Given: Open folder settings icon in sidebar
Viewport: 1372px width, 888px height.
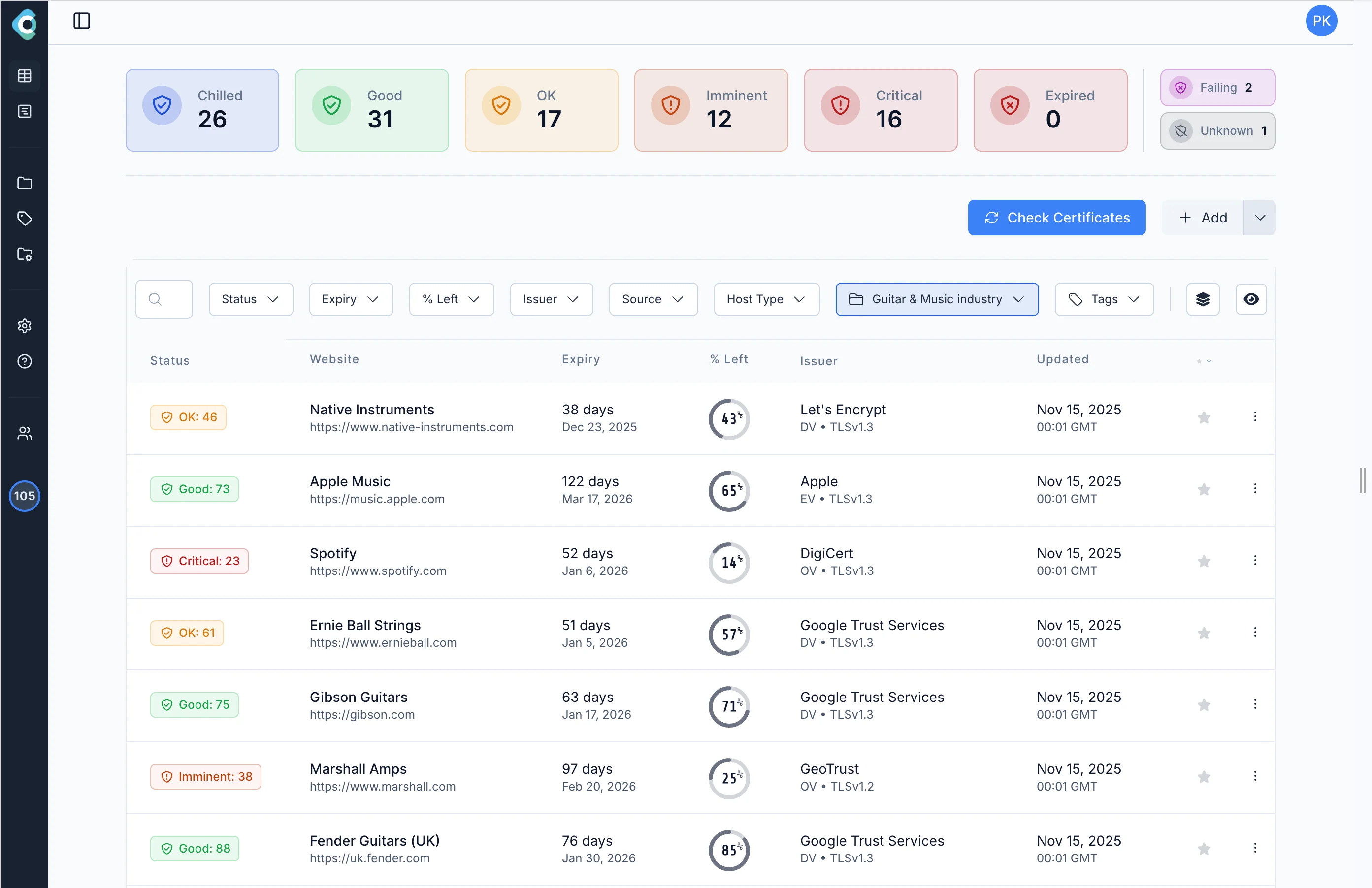Looking at the screenshot, I should pyautogui.click(x=24, y=254).
